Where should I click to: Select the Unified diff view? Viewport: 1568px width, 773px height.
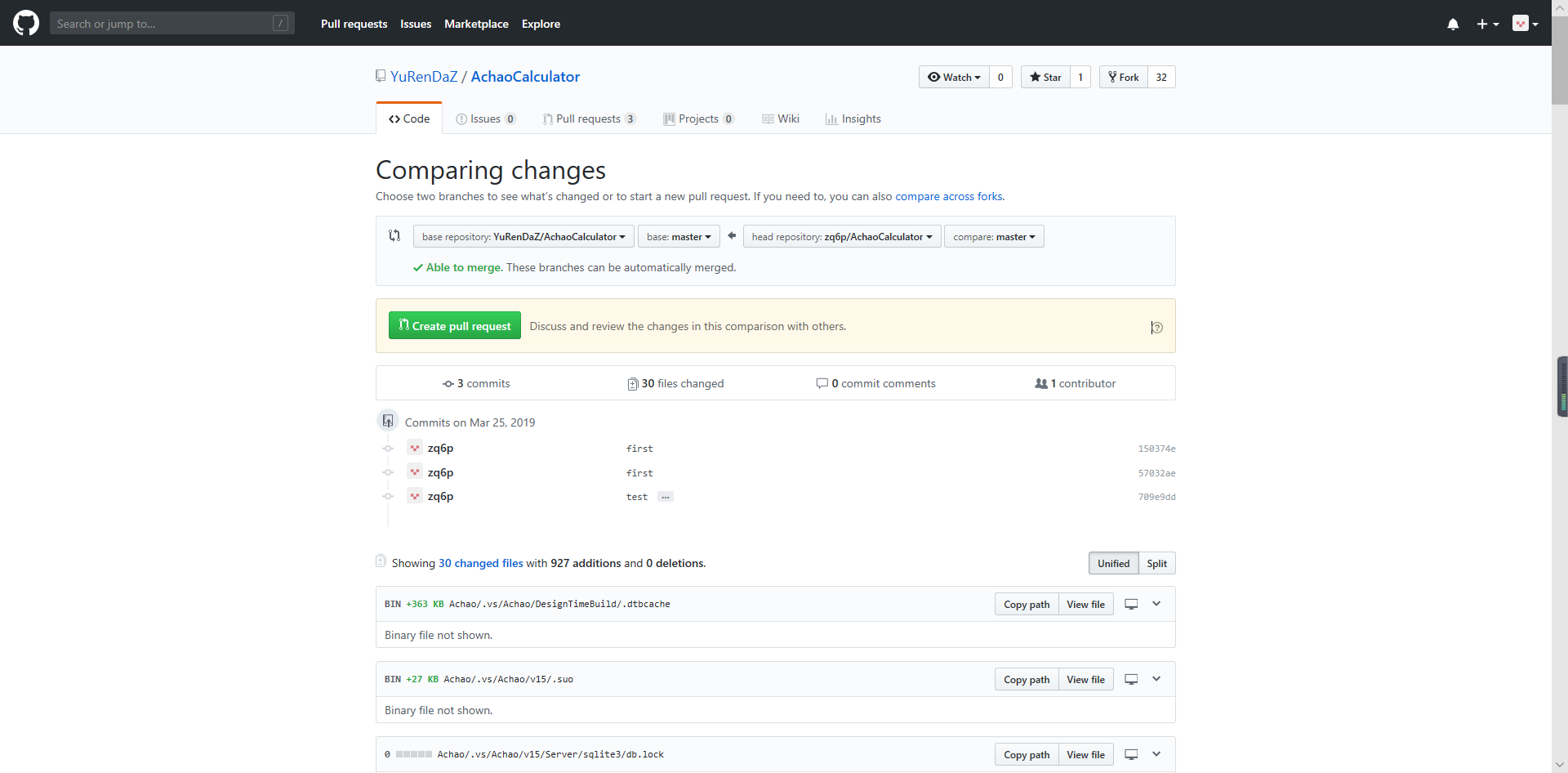point(1113,563)
